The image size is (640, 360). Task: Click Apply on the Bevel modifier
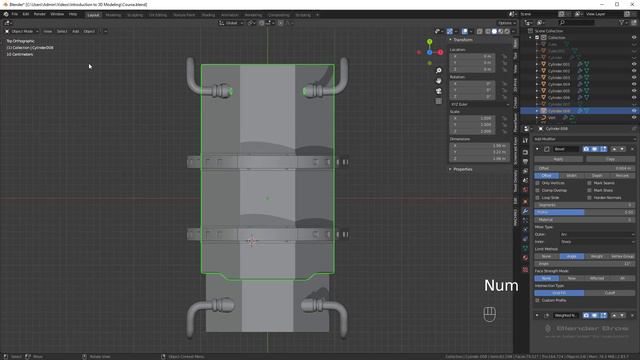pos(558,159)
